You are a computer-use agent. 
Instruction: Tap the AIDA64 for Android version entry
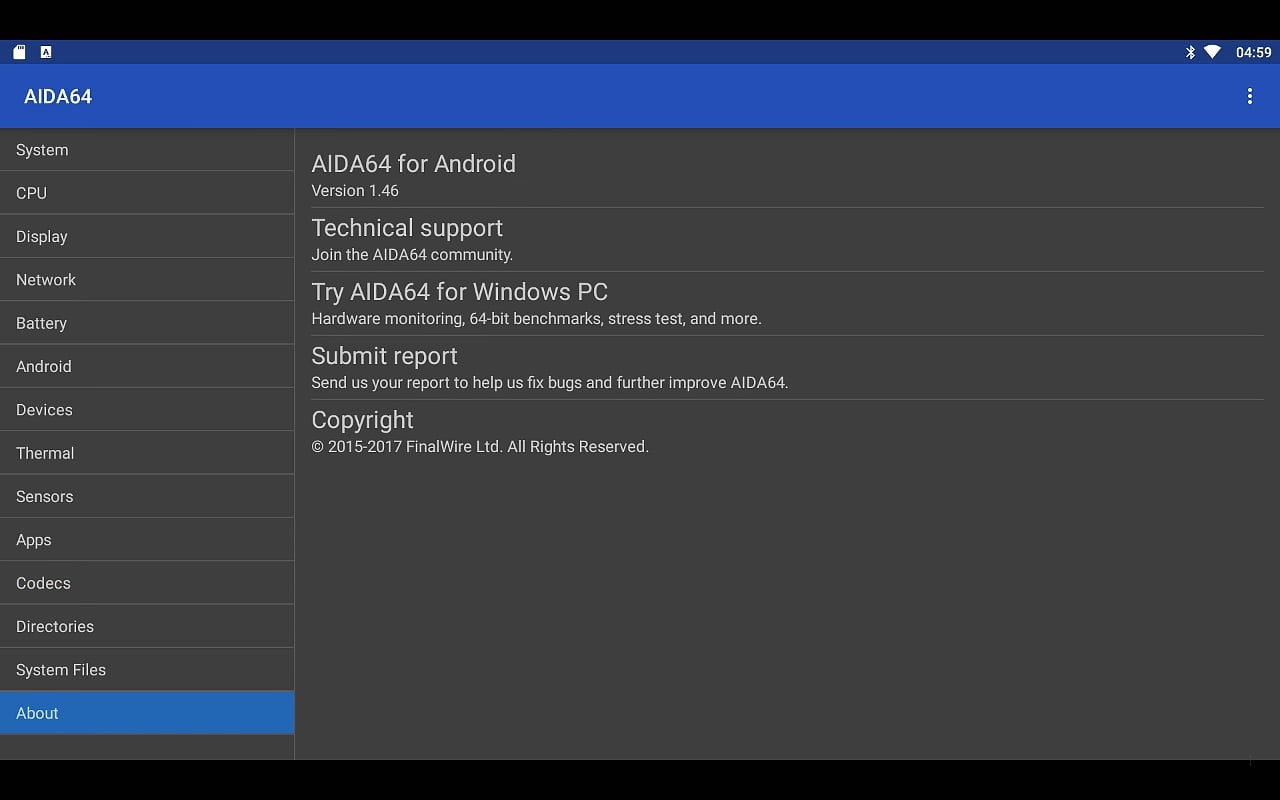tap(787, 176)
